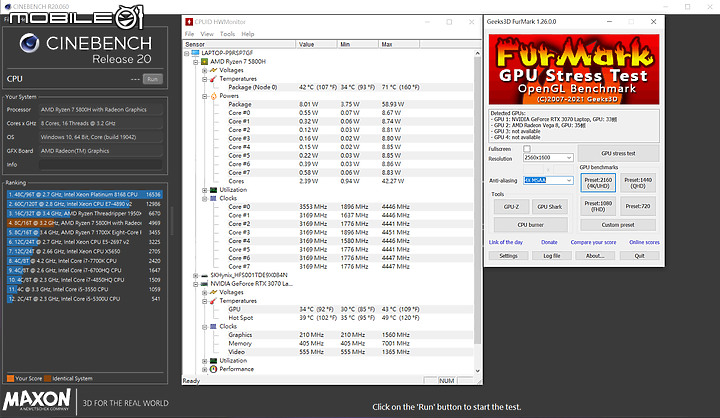Click the CPUID HWMonitor title bar icon
This screenshot has height=418, width=720.
189,22
